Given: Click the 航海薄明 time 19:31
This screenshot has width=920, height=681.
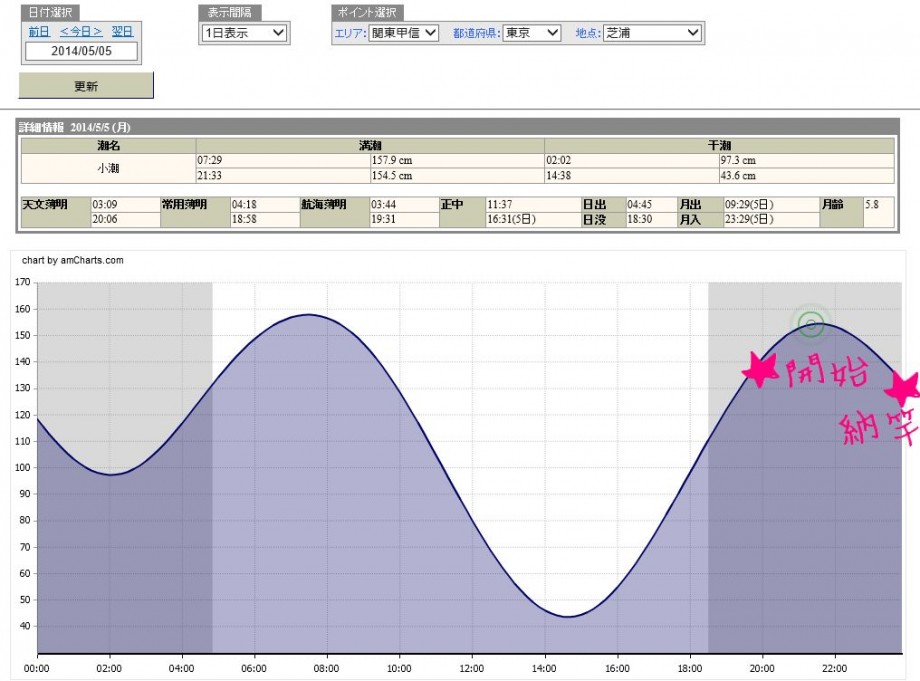Looking at the screenshot, I should coord(383,219).
